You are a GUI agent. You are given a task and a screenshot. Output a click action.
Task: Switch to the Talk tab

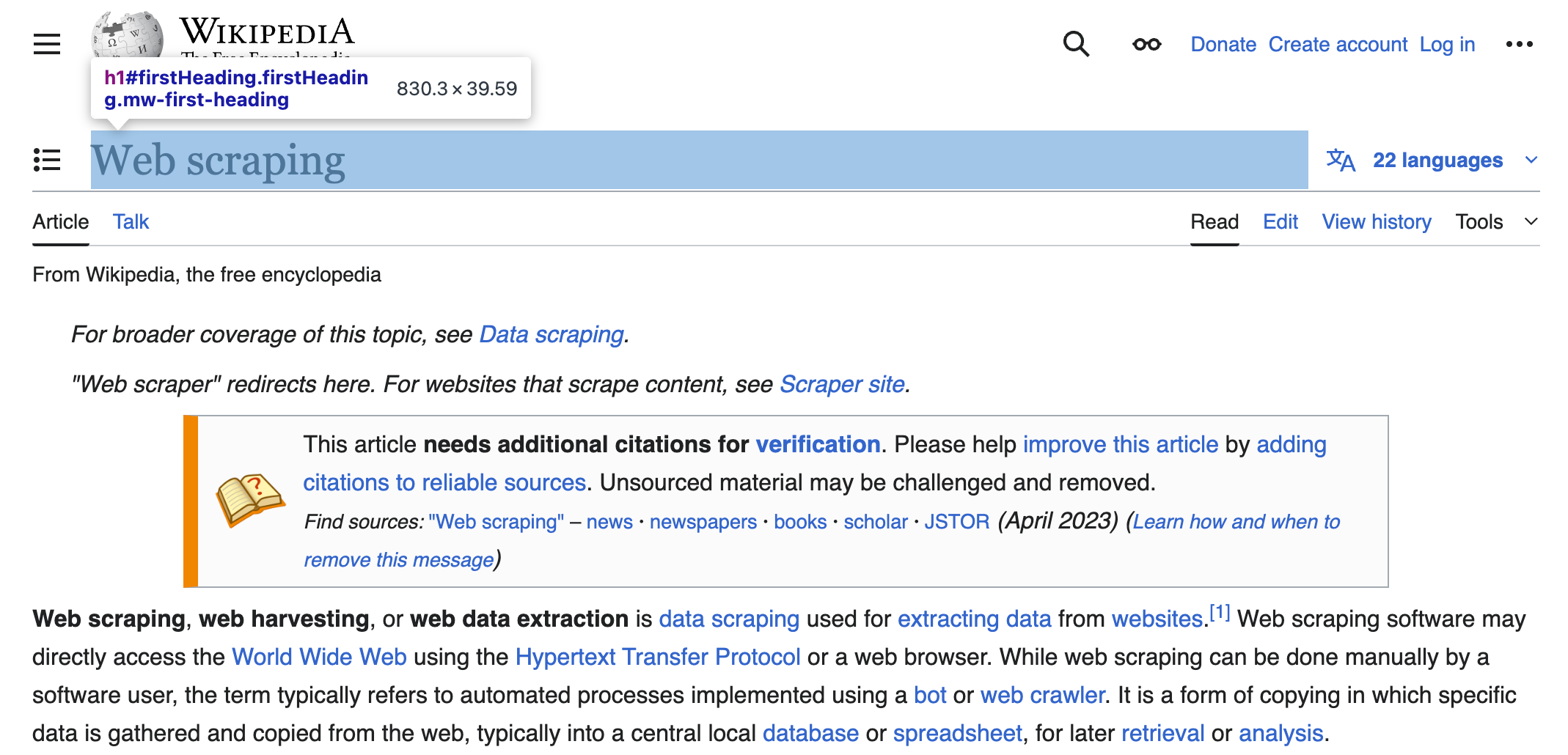[130, 221]
